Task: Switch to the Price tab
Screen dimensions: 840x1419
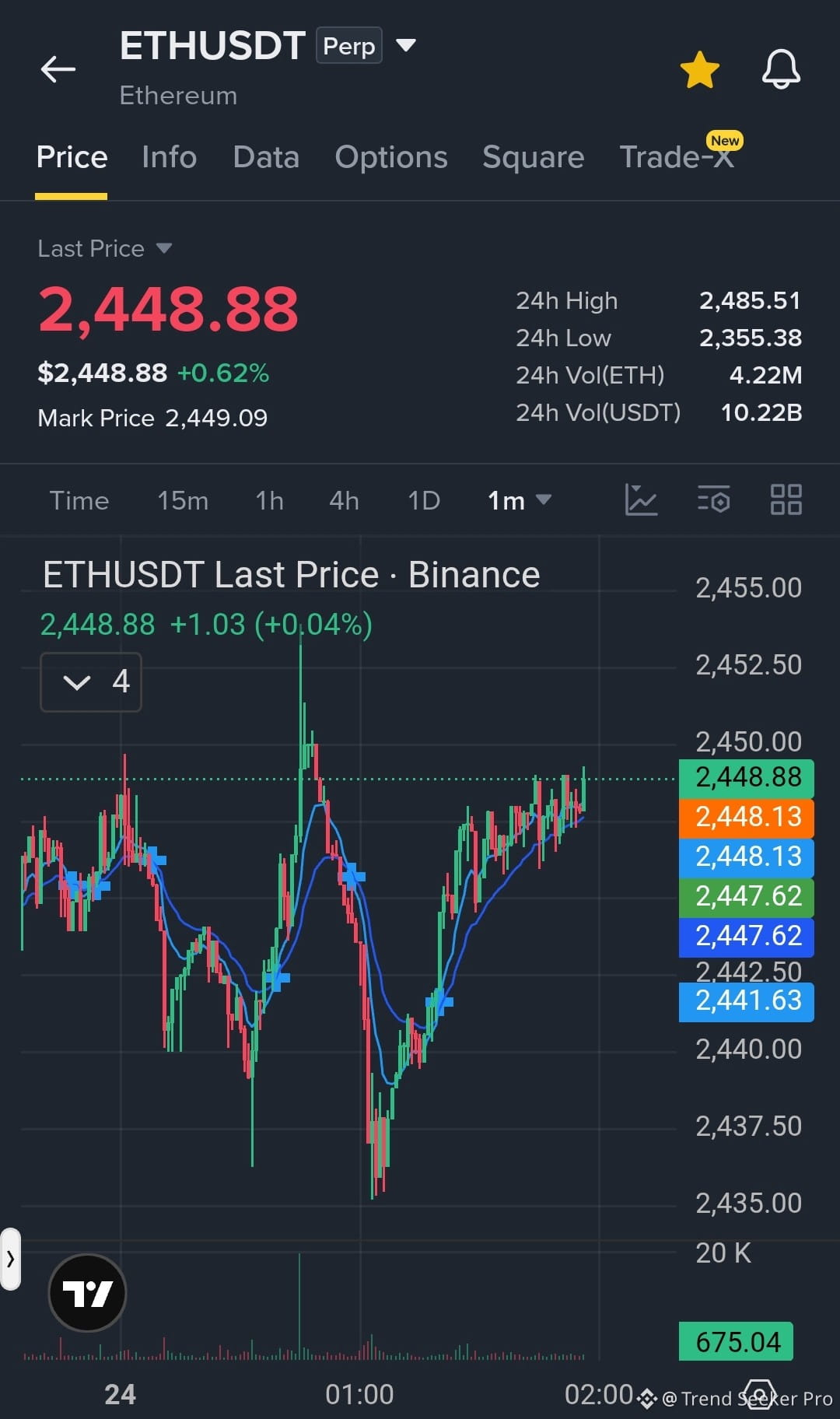Action: [72, 157]
